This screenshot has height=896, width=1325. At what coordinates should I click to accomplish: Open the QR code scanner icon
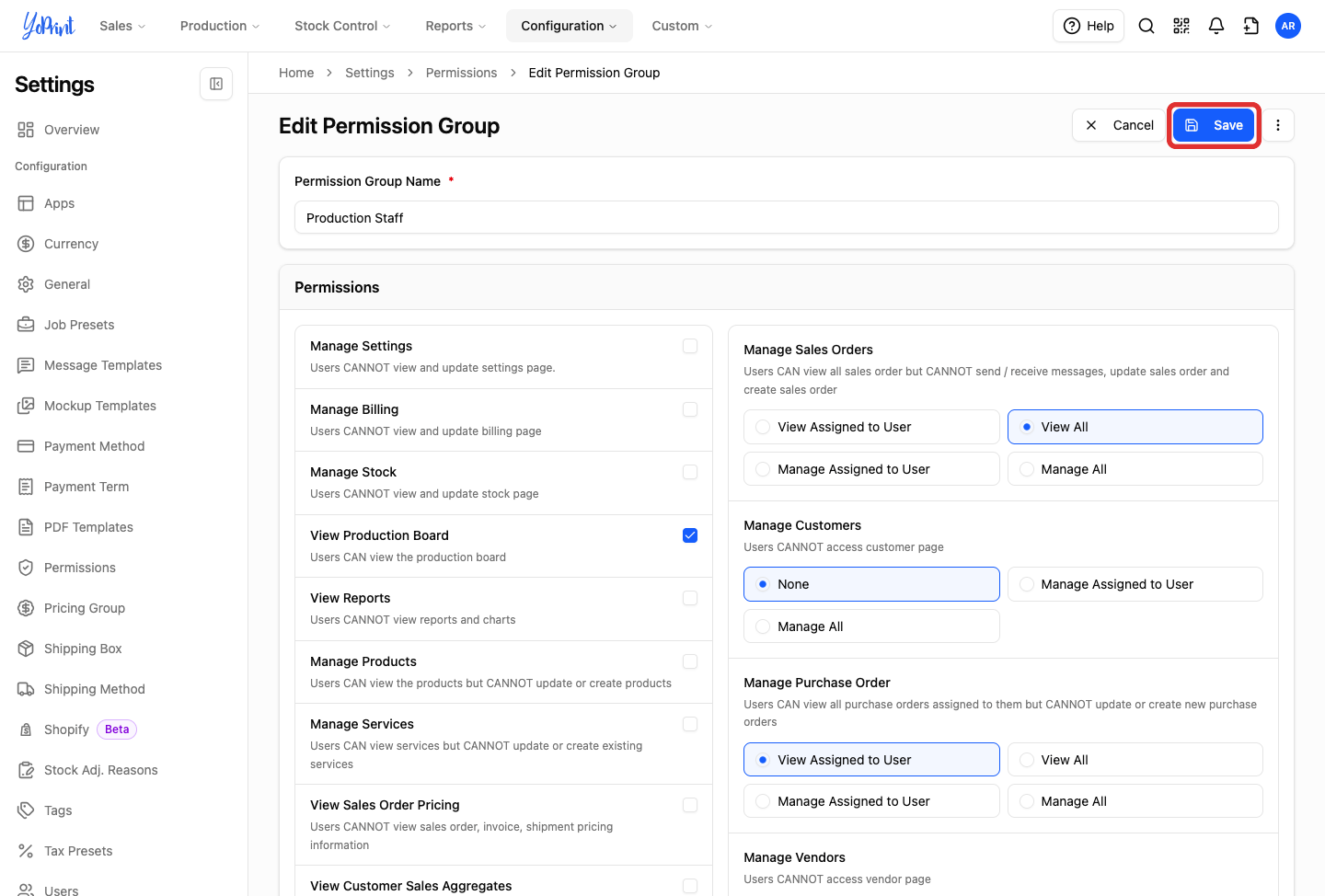click(x=1181, y=26)
